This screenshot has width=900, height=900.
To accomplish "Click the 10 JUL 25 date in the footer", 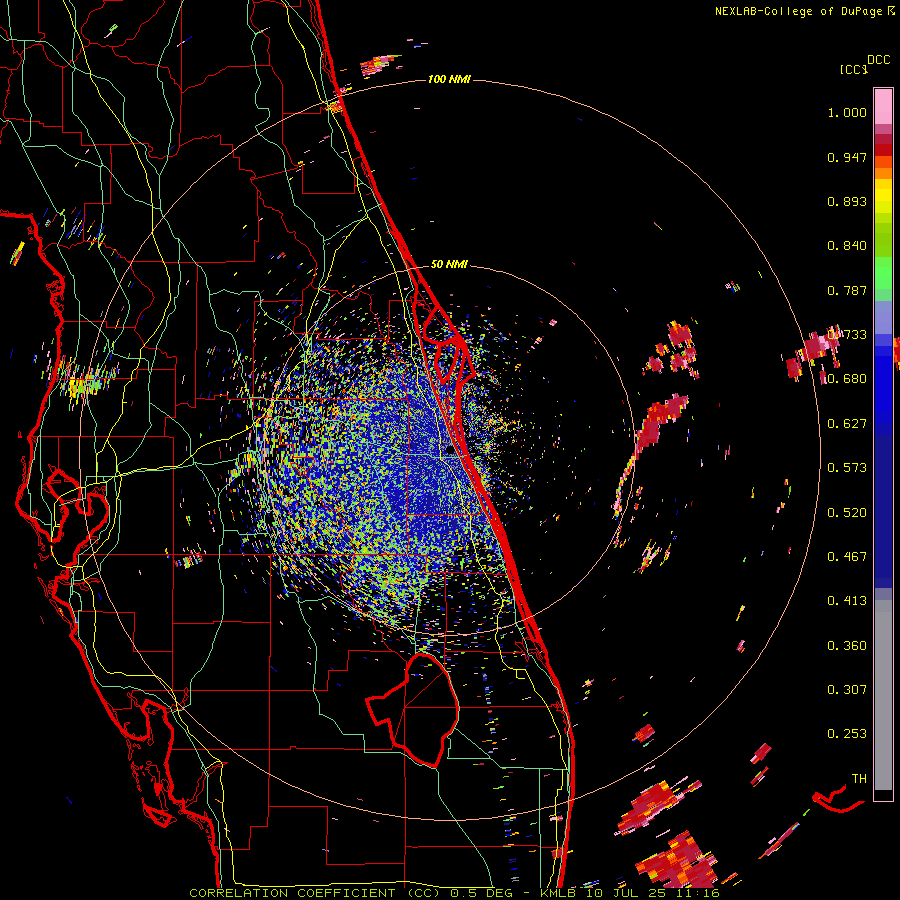I will point(624,893).
